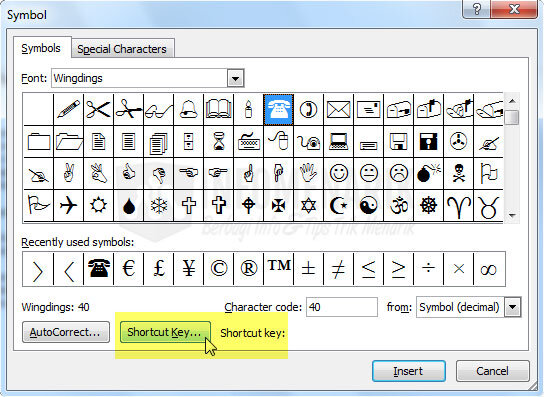This screenshot has height=397, width=544.
Task: Select the infinity sign from recent symbols
Action: coord(488,269)
